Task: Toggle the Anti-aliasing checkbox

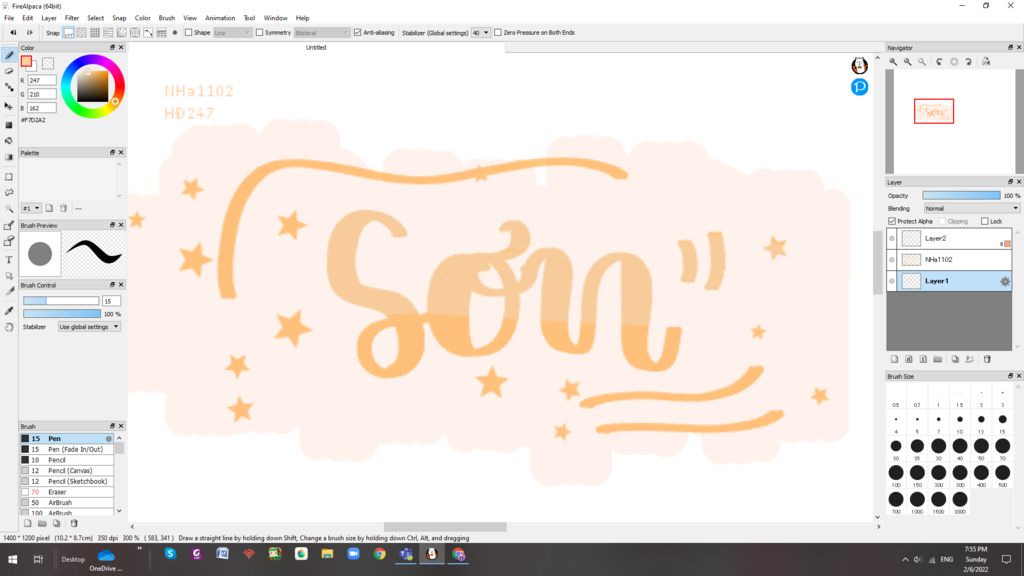Action: click(357, 33)
